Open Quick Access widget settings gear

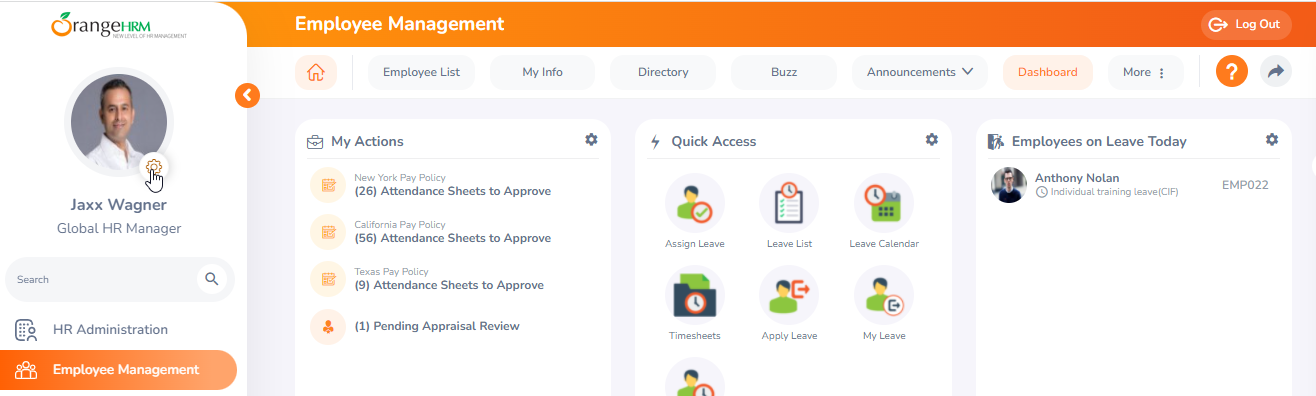[x=932, y=140]
